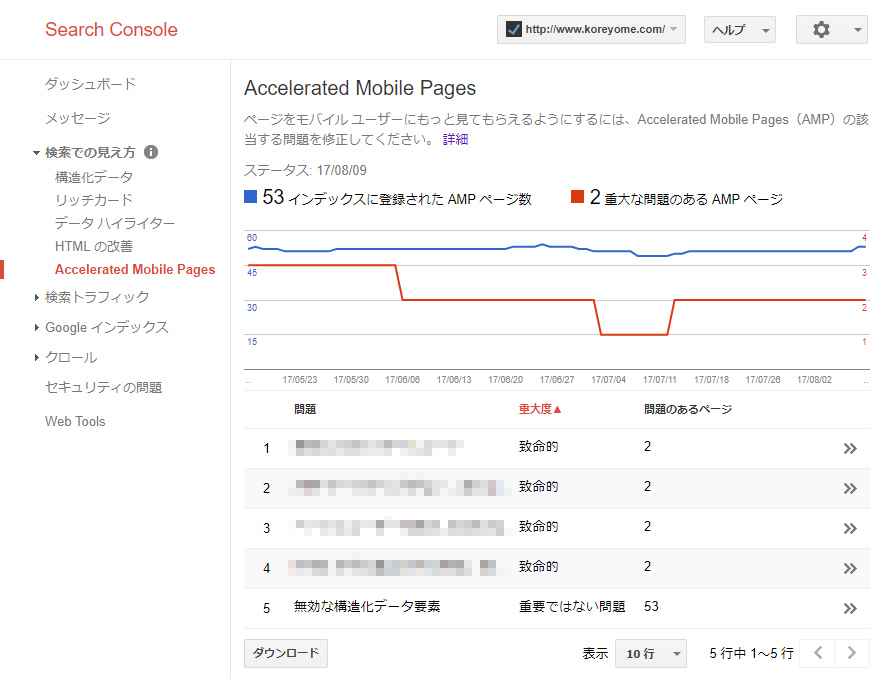Open the ヘルプ help dropdown

pyautogui.click(x=740, y=30)
